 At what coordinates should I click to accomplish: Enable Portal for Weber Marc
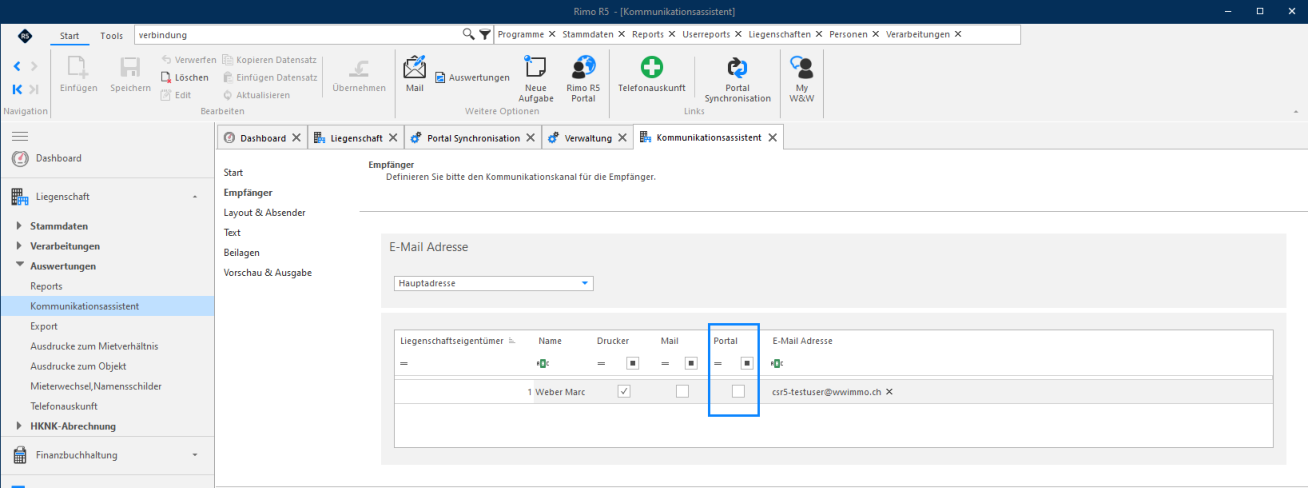[x=738, y=392]
